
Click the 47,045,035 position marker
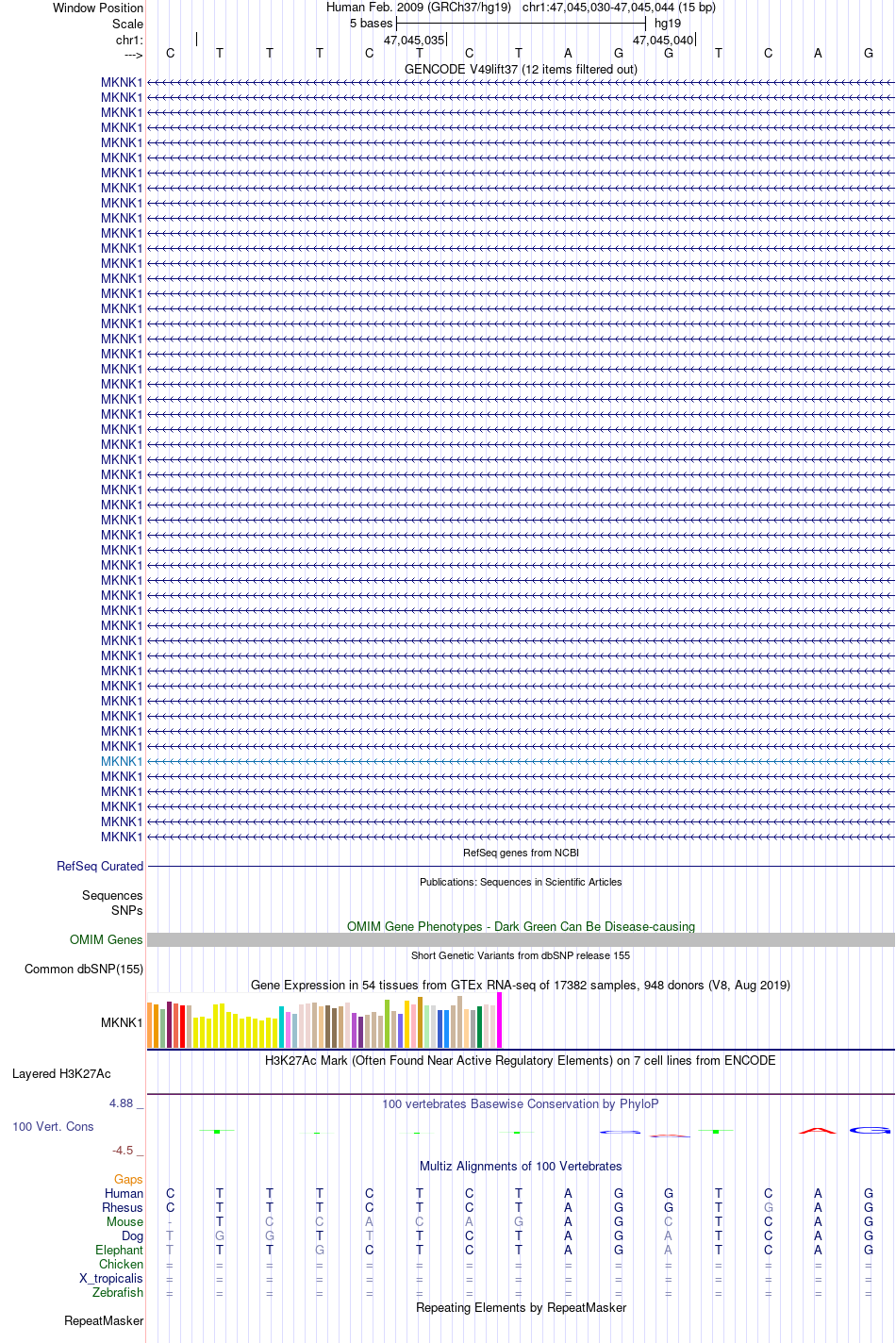[414, 40]
